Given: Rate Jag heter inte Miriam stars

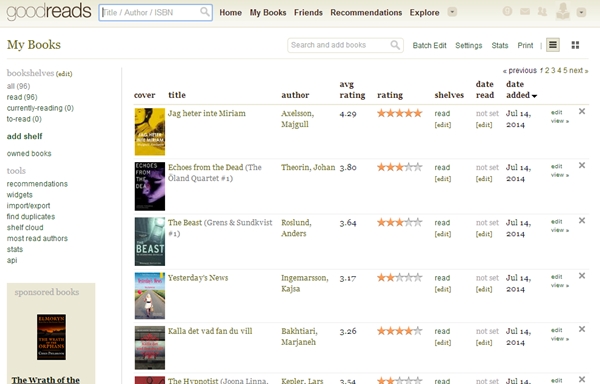Looking at the screenshot, I should [x=399, y=113].
